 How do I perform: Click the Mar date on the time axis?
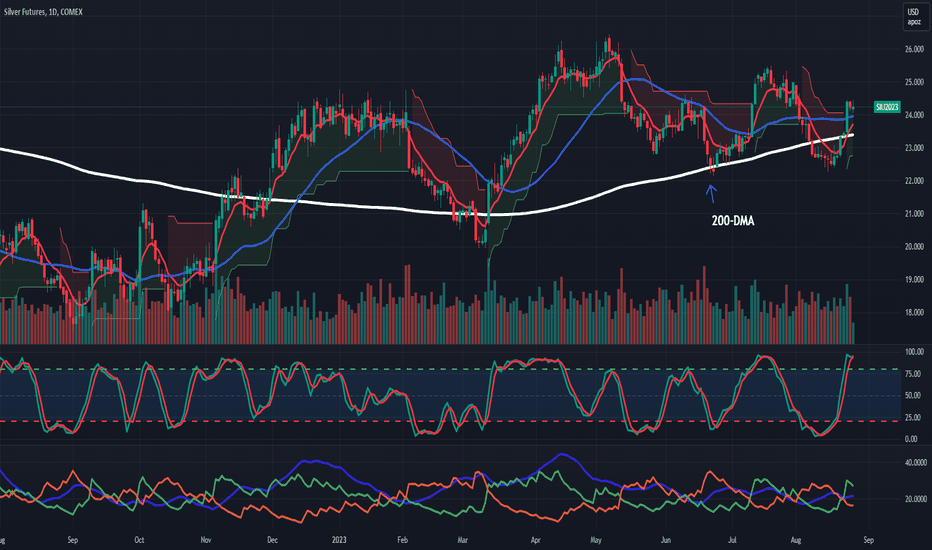(x=462, y=540)
